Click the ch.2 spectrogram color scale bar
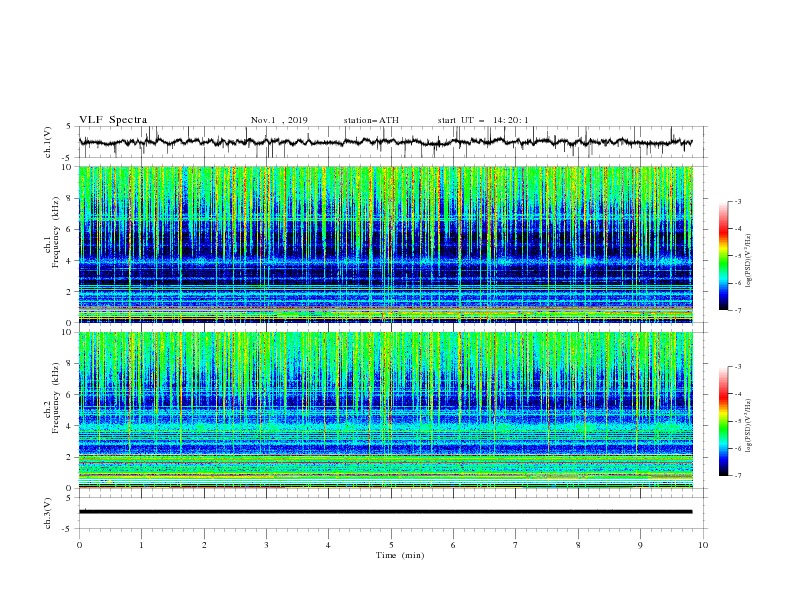 coord(723,421)
